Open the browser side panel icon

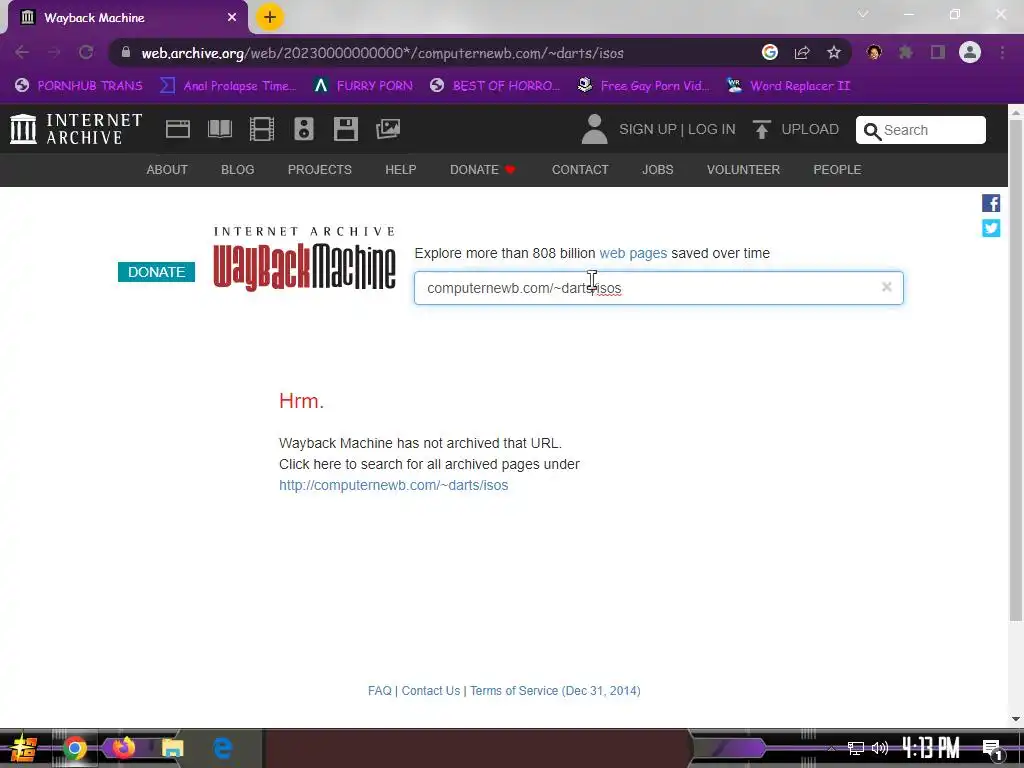pyautogui.click(x=938, y=52)
